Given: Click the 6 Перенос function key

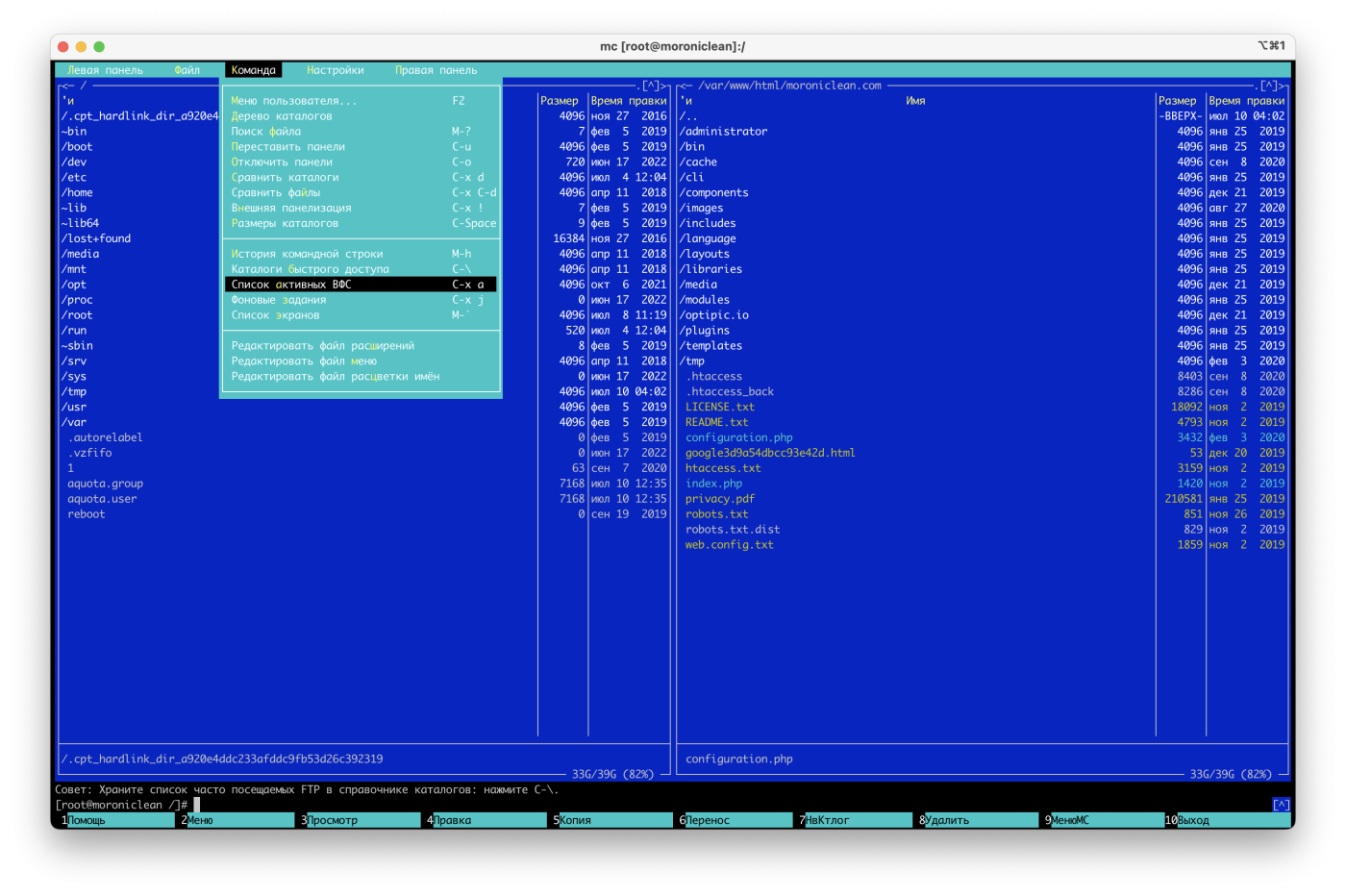Looking at the screenshot, I should click(736, 820).
